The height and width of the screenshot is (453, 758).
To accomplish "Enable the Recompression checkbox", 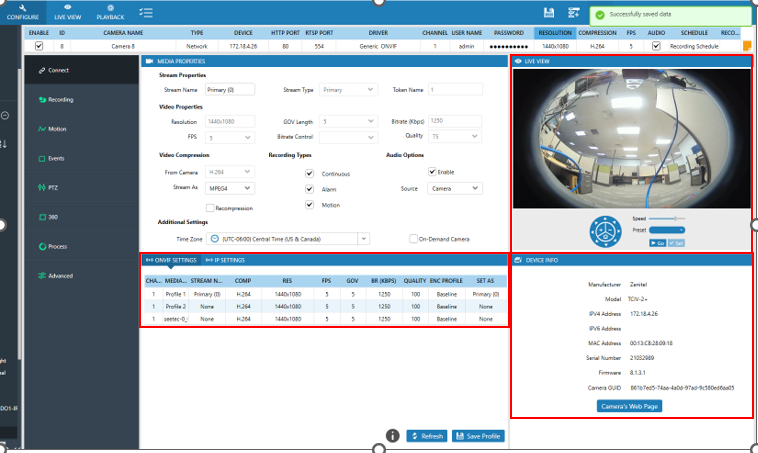I will [x=211, y=208].
